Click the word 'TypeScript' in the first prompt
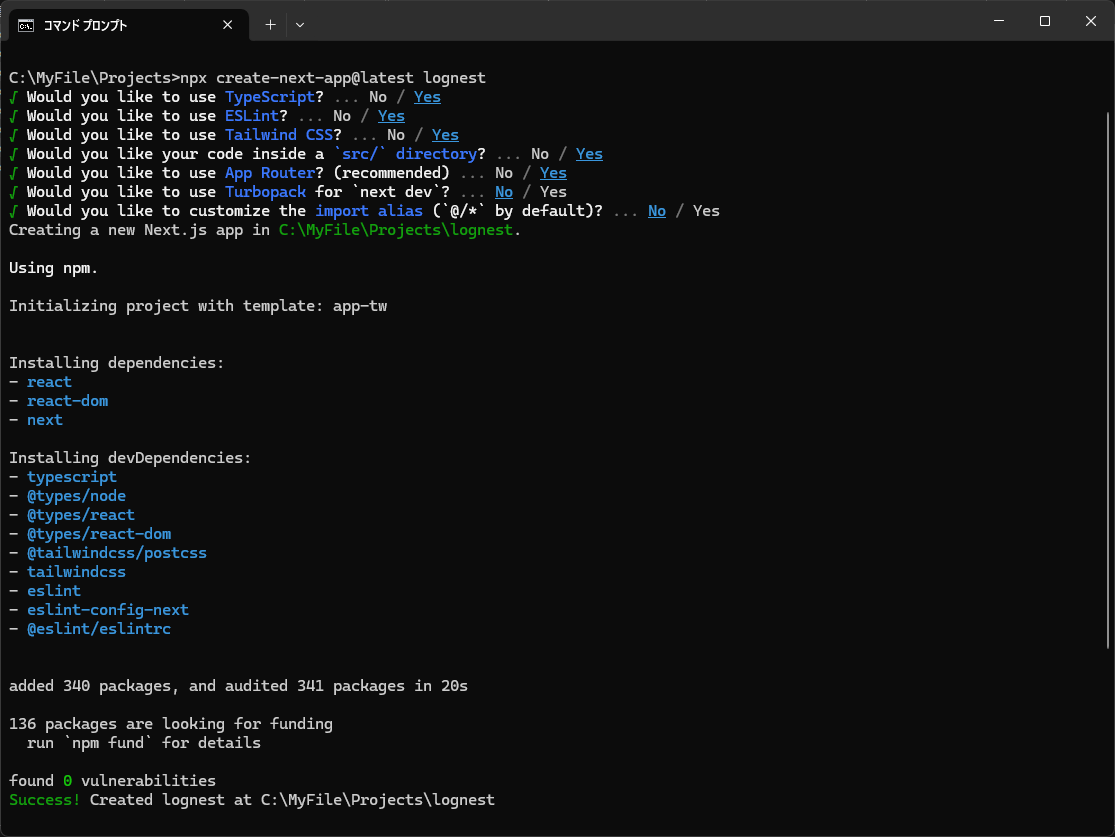This screenshot has height=837, width=1115. click(x=270, y=97)
